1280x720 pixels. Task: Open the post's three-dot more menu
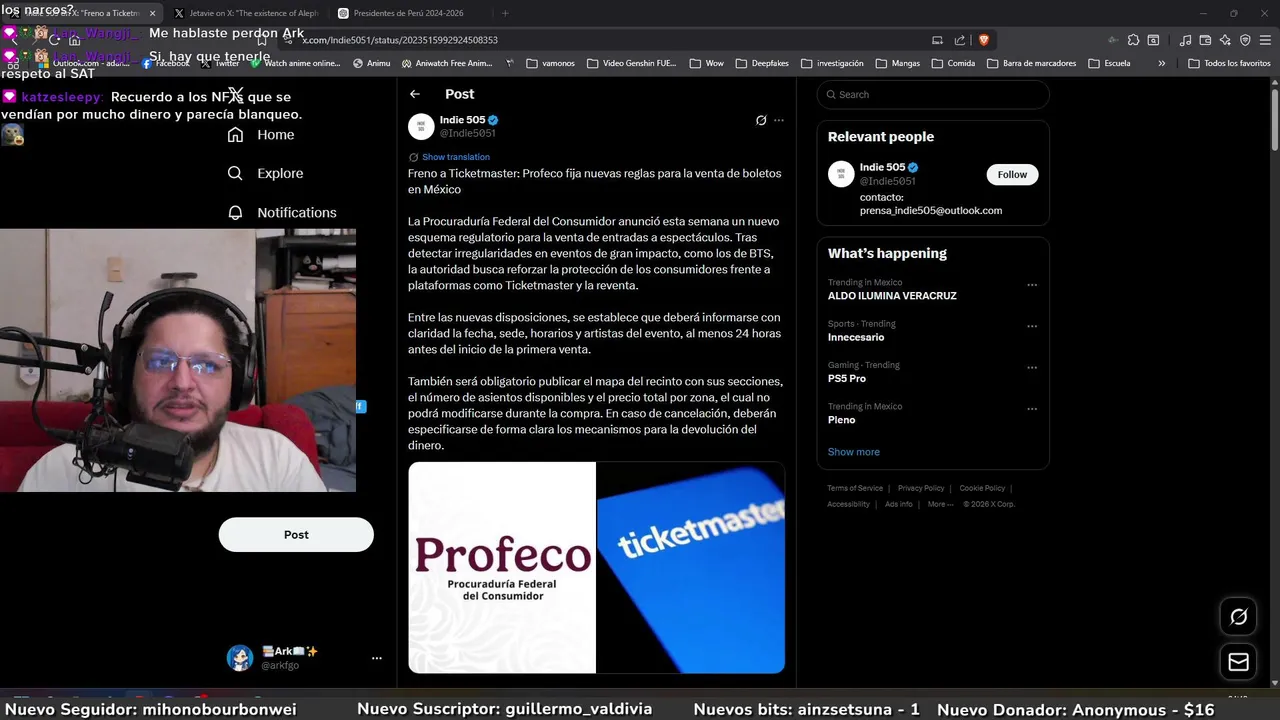click(x=779, y=120)
